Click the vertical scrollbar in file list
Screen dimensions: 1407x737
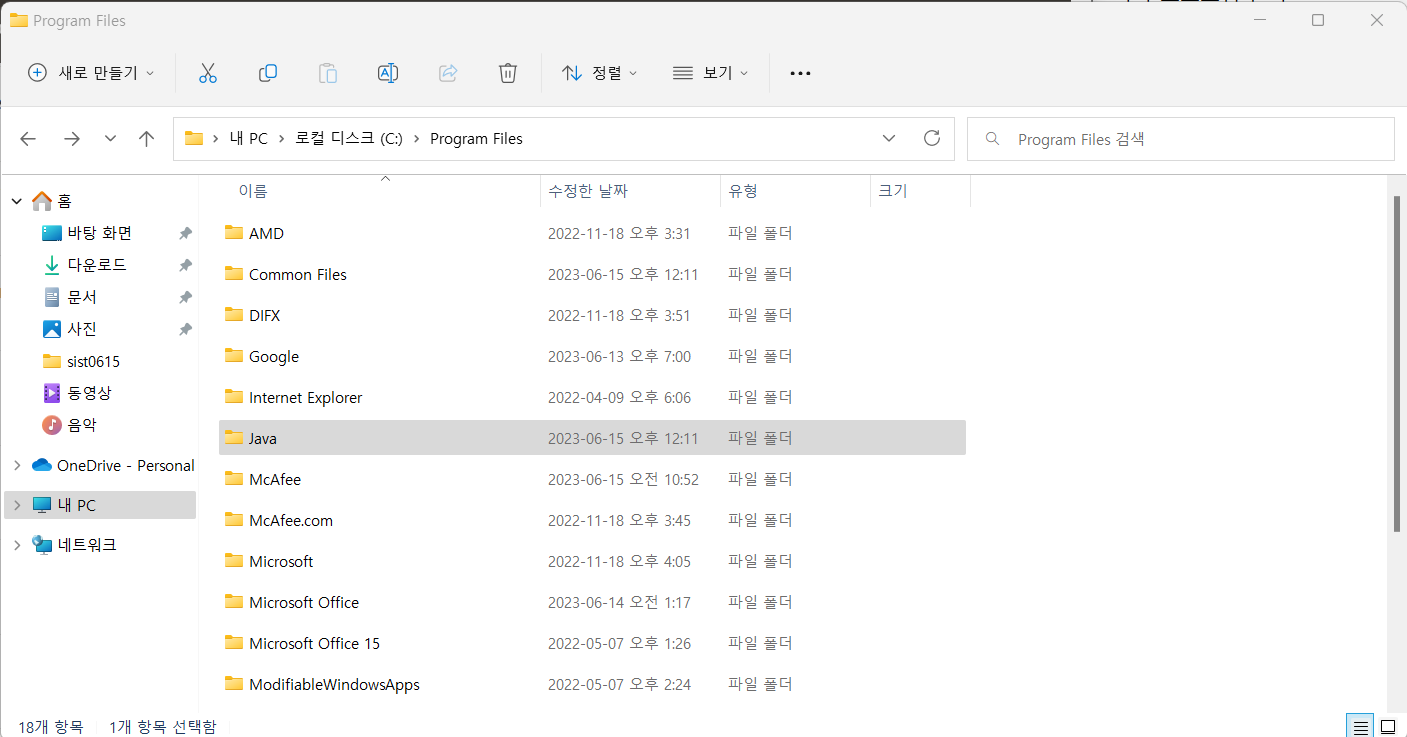pyautogui.click(x=1398, y=365)
